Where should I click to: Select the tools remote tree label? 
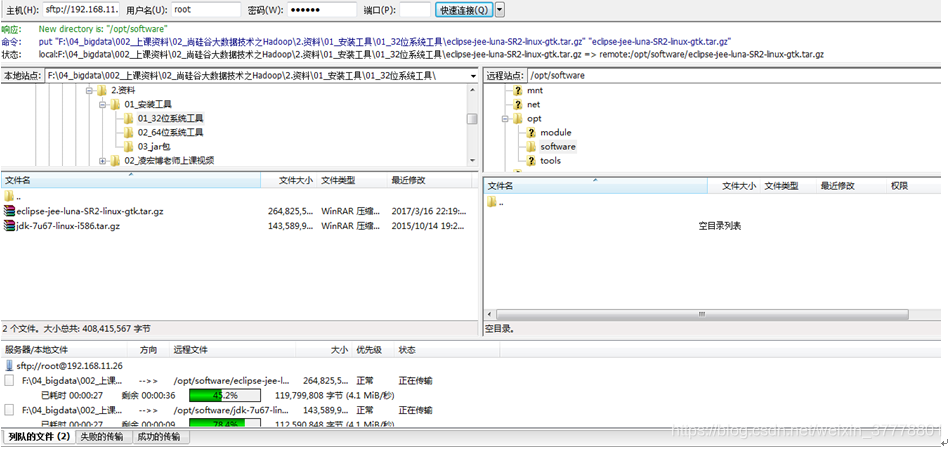click(x=551, y=161)
